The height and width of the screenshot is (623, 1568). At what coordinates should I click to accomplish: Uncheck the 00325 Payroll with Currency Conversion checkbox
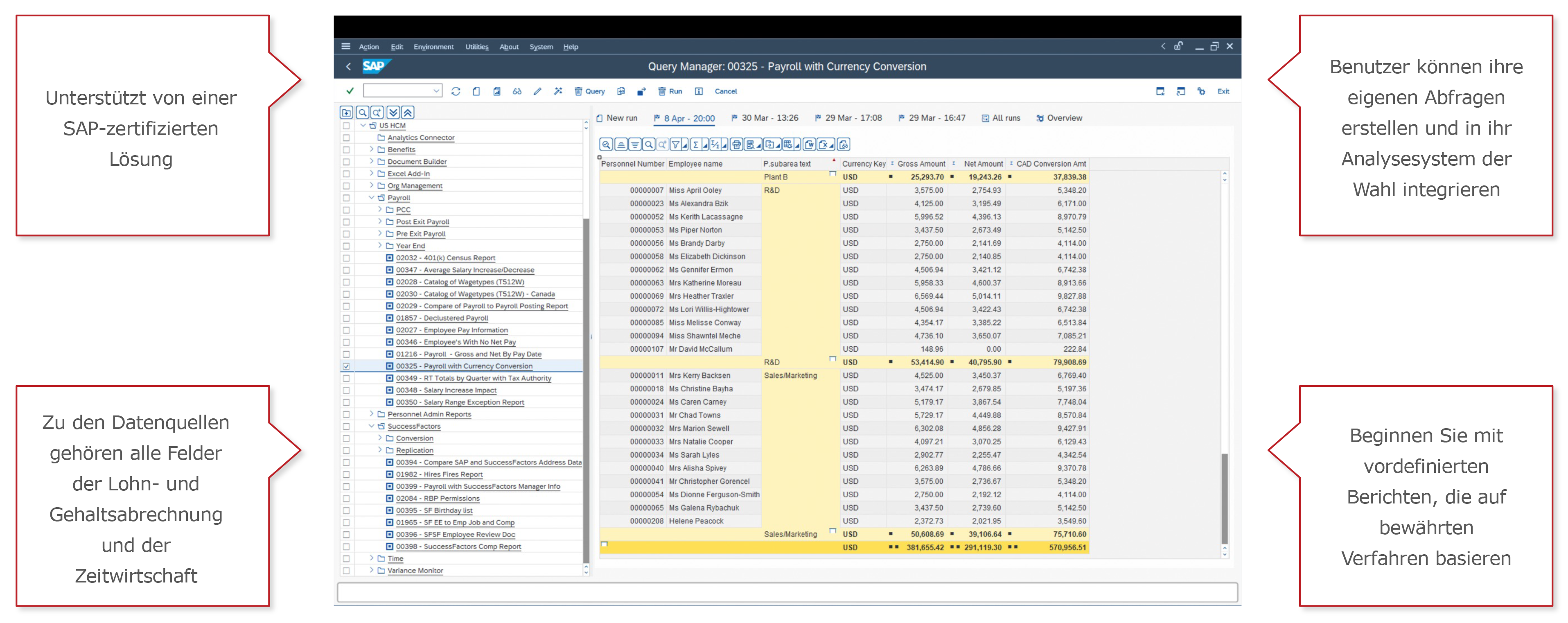[x=346, y=366]
